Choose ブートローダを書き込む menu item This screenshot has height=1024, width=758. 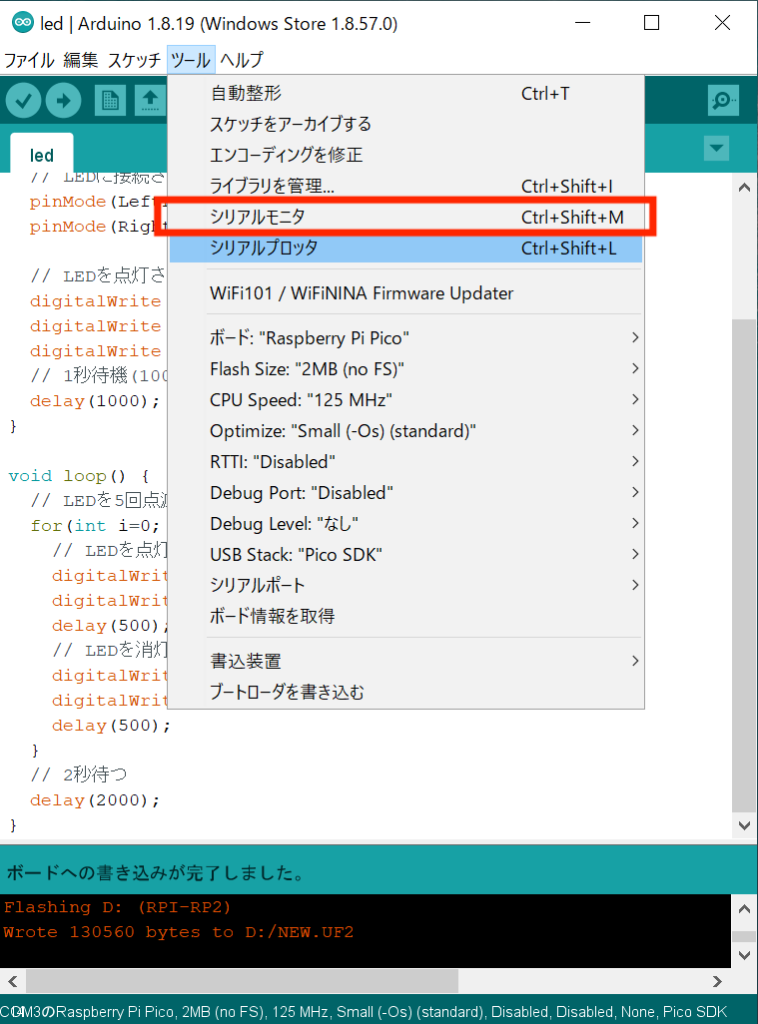(x=405, y=692)
